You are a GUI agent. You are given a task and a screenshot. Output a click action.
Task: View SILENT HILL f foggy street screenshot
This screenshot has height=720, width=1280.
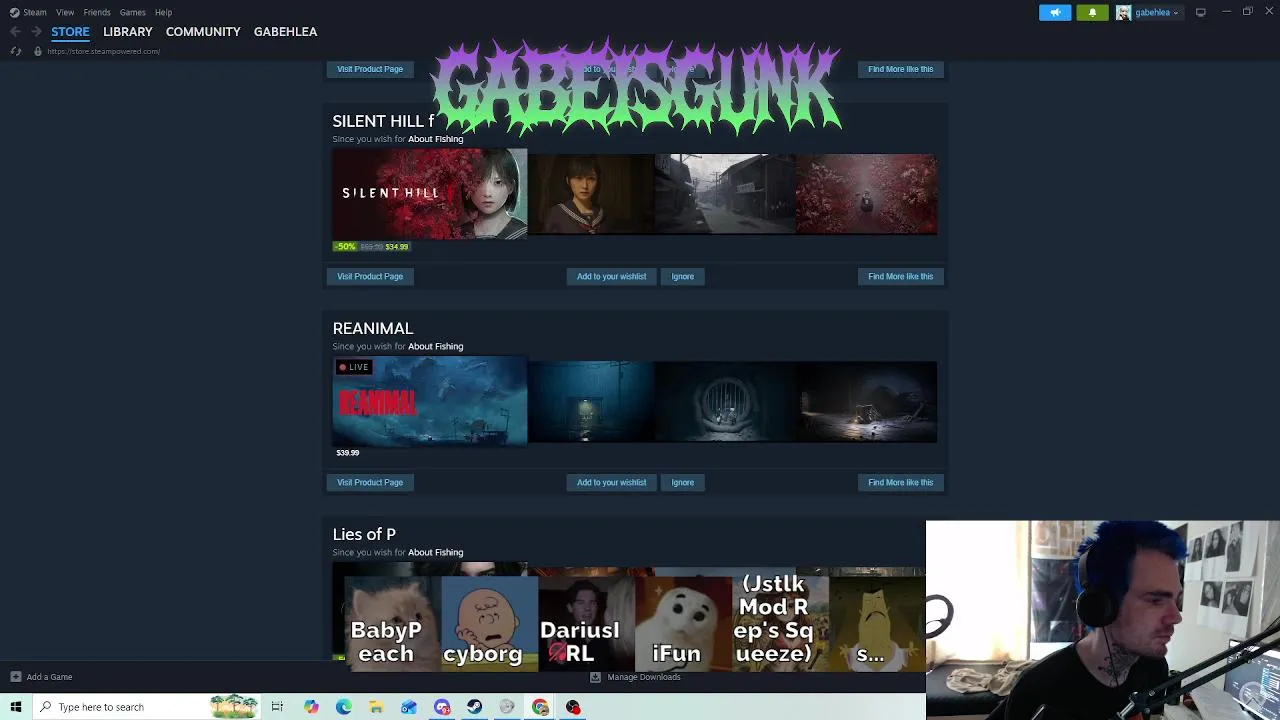coord(726,194)
